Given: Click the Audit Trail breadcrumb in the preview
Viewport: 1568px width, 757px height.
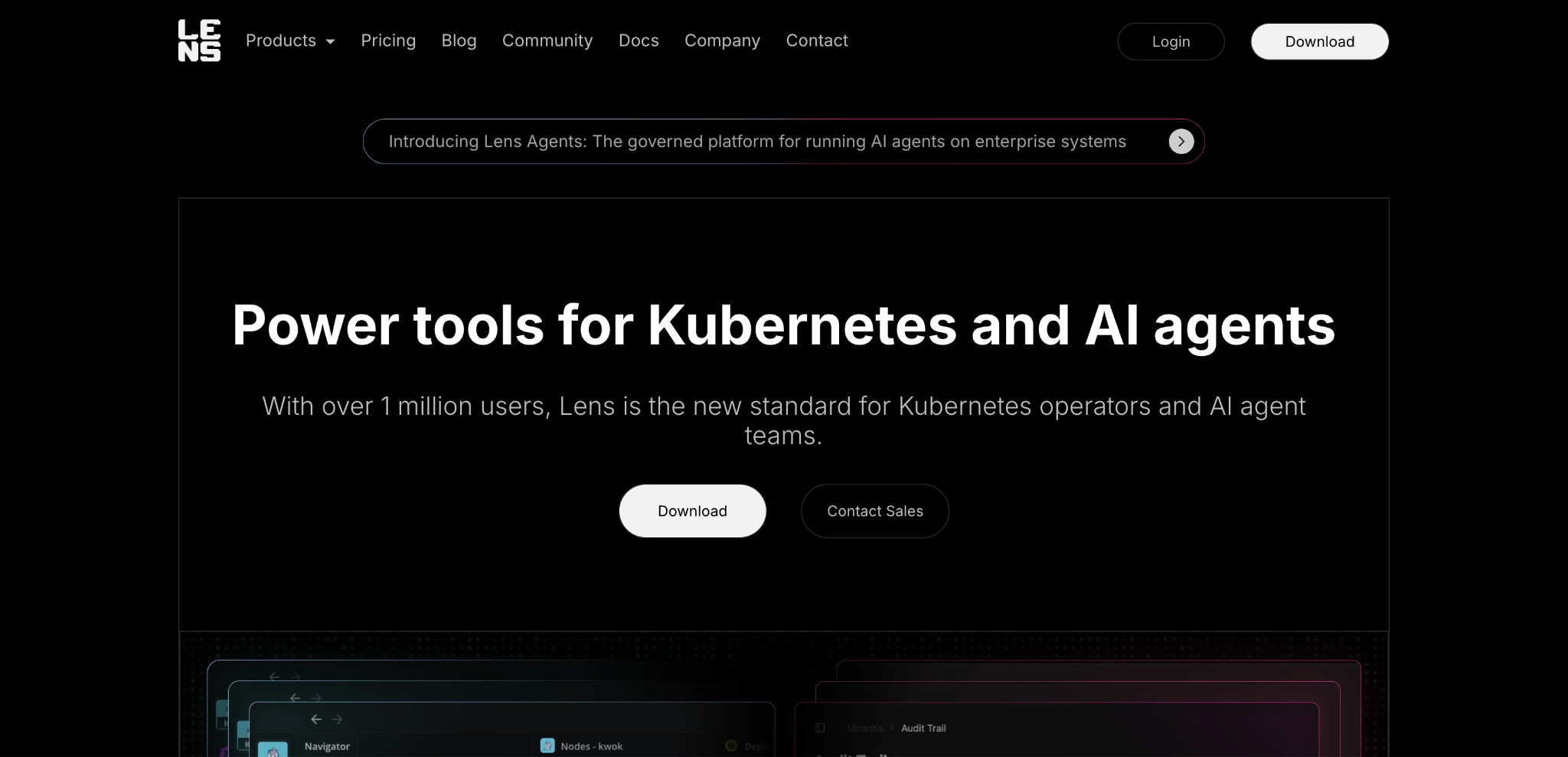Looking at the screenshot, I should coord(923,728).
